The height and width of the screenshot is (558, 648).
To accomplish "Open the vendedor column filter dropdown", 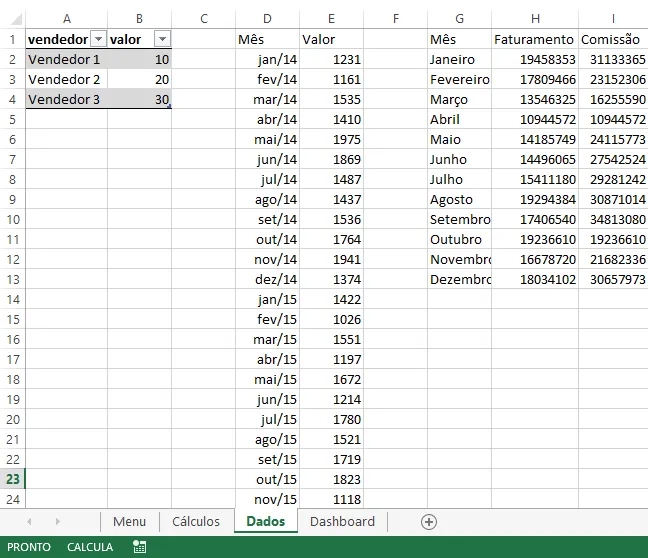I will coord(98,39).
